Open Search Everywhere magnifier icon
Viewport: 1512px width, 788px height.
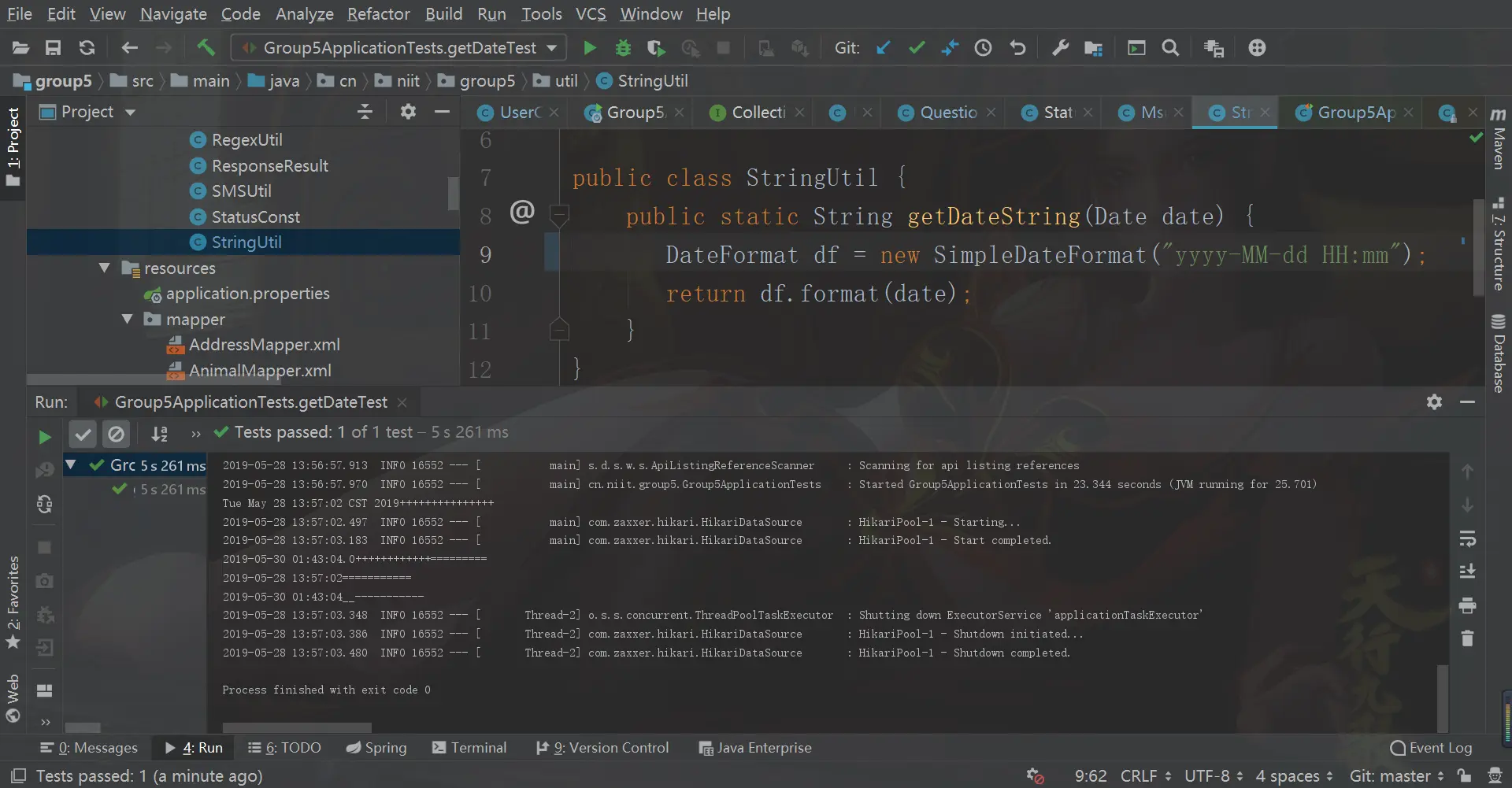tap(1170, 48)
